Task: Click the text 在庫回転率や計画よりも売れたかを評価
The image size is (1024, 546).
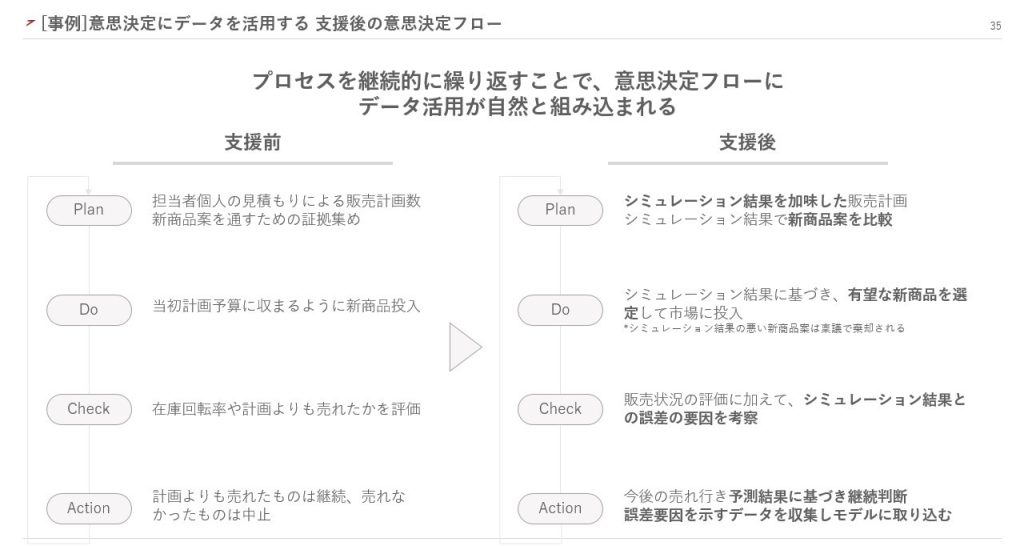Action: (x=286, y=408)
